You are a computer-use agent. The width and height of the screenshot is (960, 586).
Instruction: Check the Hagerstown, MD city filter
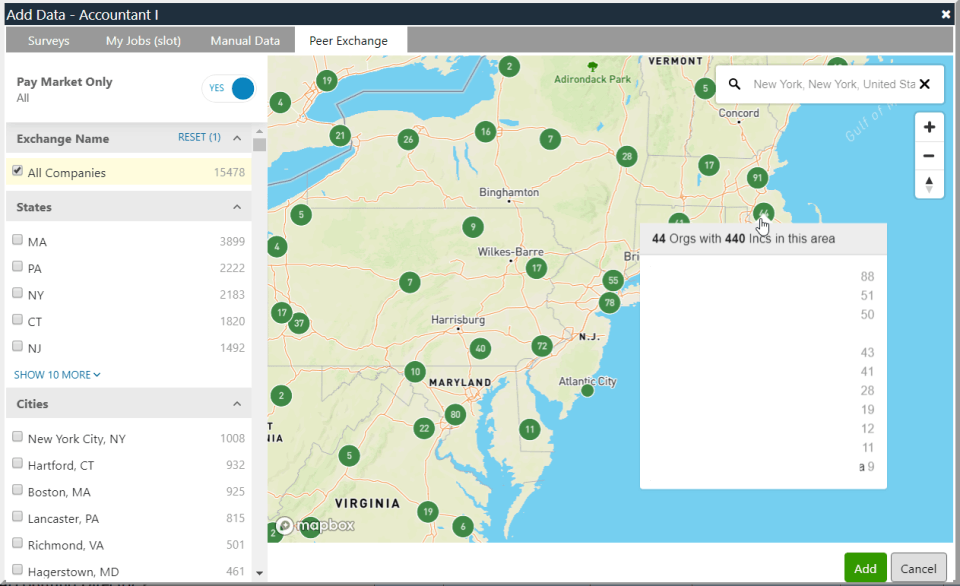17,569
